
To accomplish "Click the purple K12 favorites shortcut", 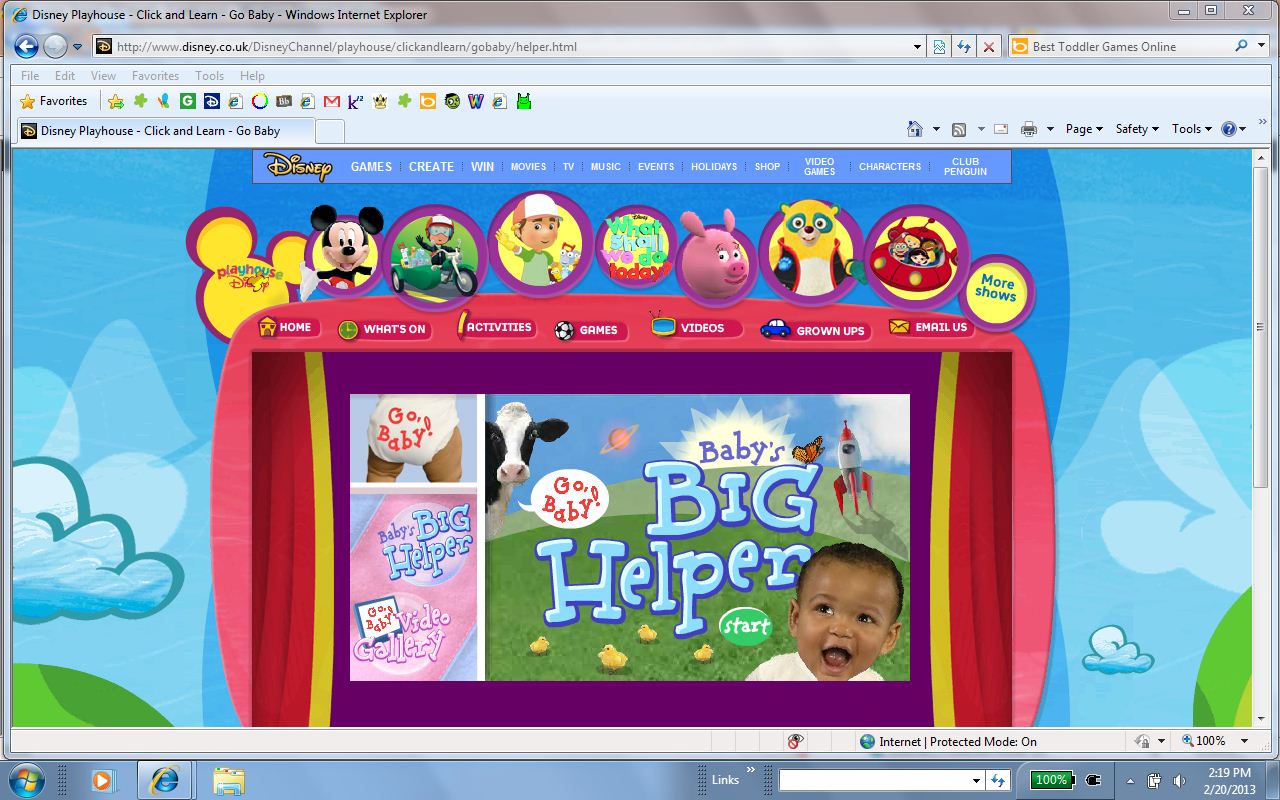I will [355, 101].
